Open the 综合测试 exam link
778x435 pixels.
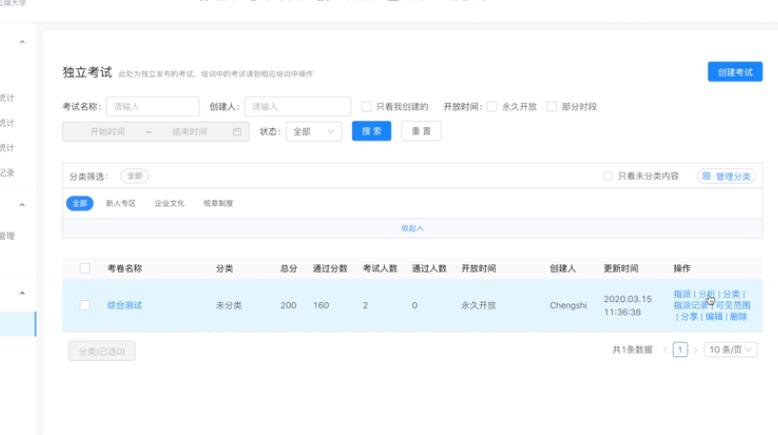pos(125,305)
